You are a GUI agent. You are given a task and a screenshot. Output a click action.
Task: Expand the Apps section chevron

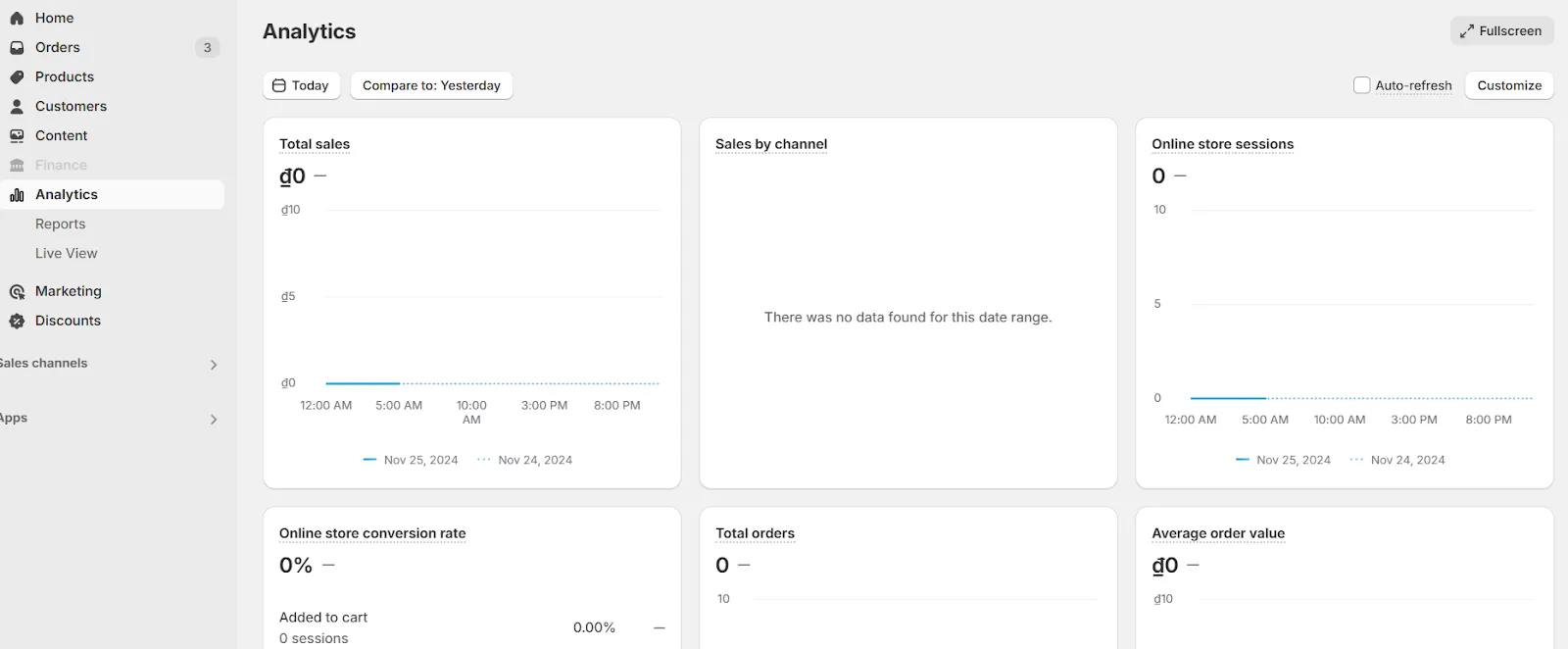coord(214,420)
